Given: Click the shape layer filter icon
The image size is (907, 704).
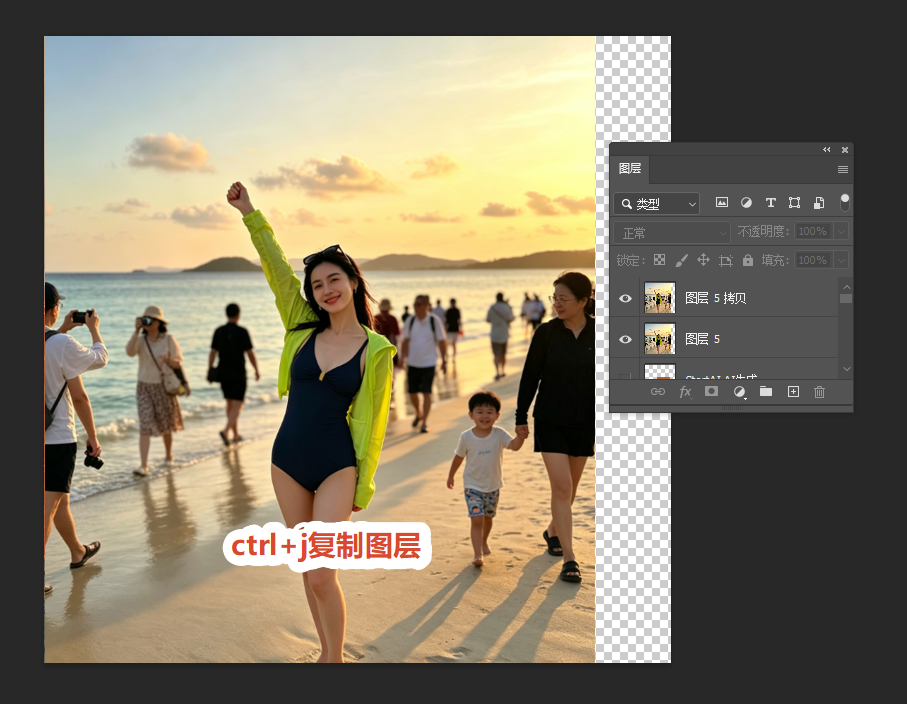Looking at the screenshot, I should coord(794,202).
